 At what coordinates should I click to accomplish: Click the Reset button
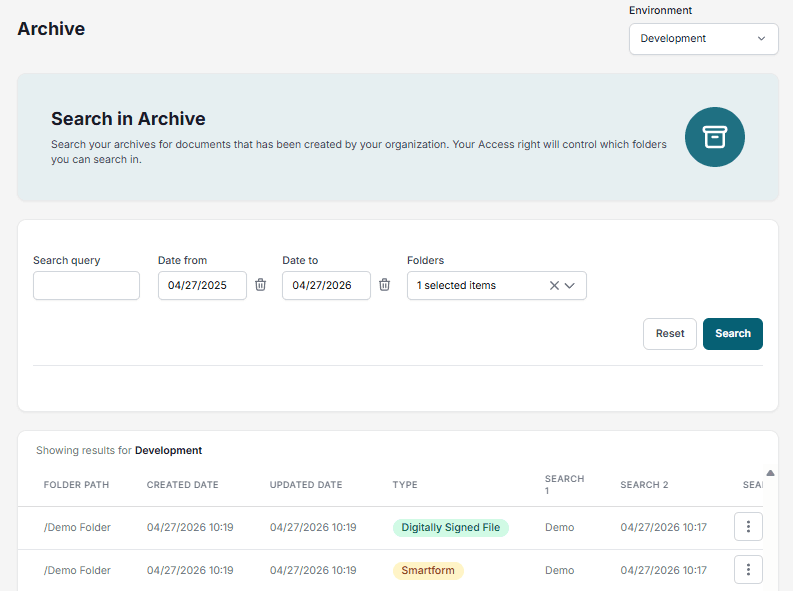click(x=670, y=334)
